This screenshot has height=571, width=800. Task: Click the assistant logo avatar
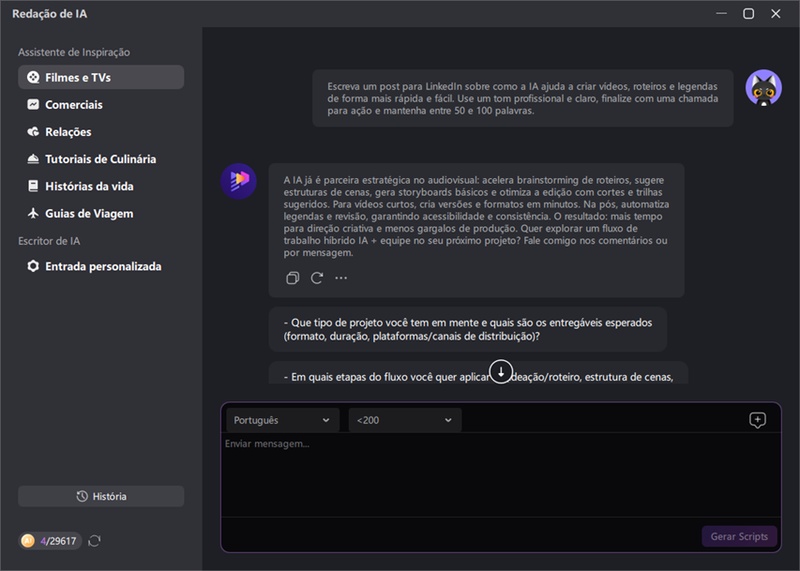coord(239,181)
